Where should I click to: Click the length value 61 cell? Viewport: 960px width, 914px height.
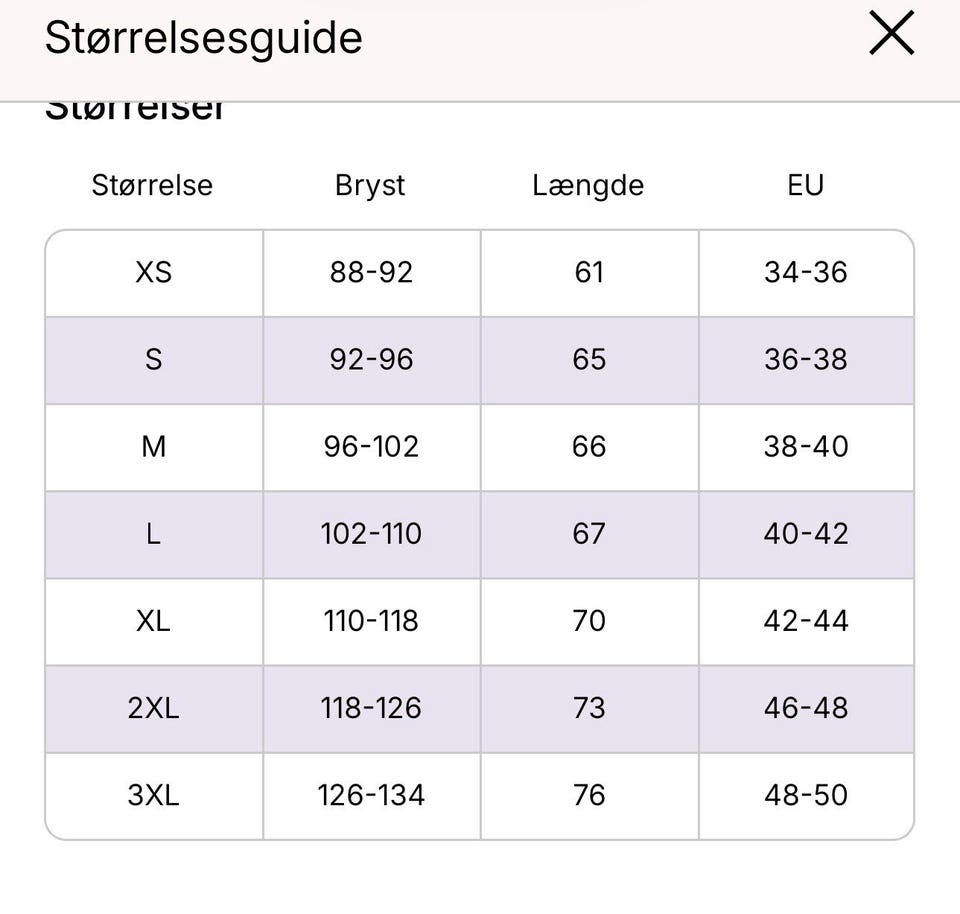tap(589, 272)
